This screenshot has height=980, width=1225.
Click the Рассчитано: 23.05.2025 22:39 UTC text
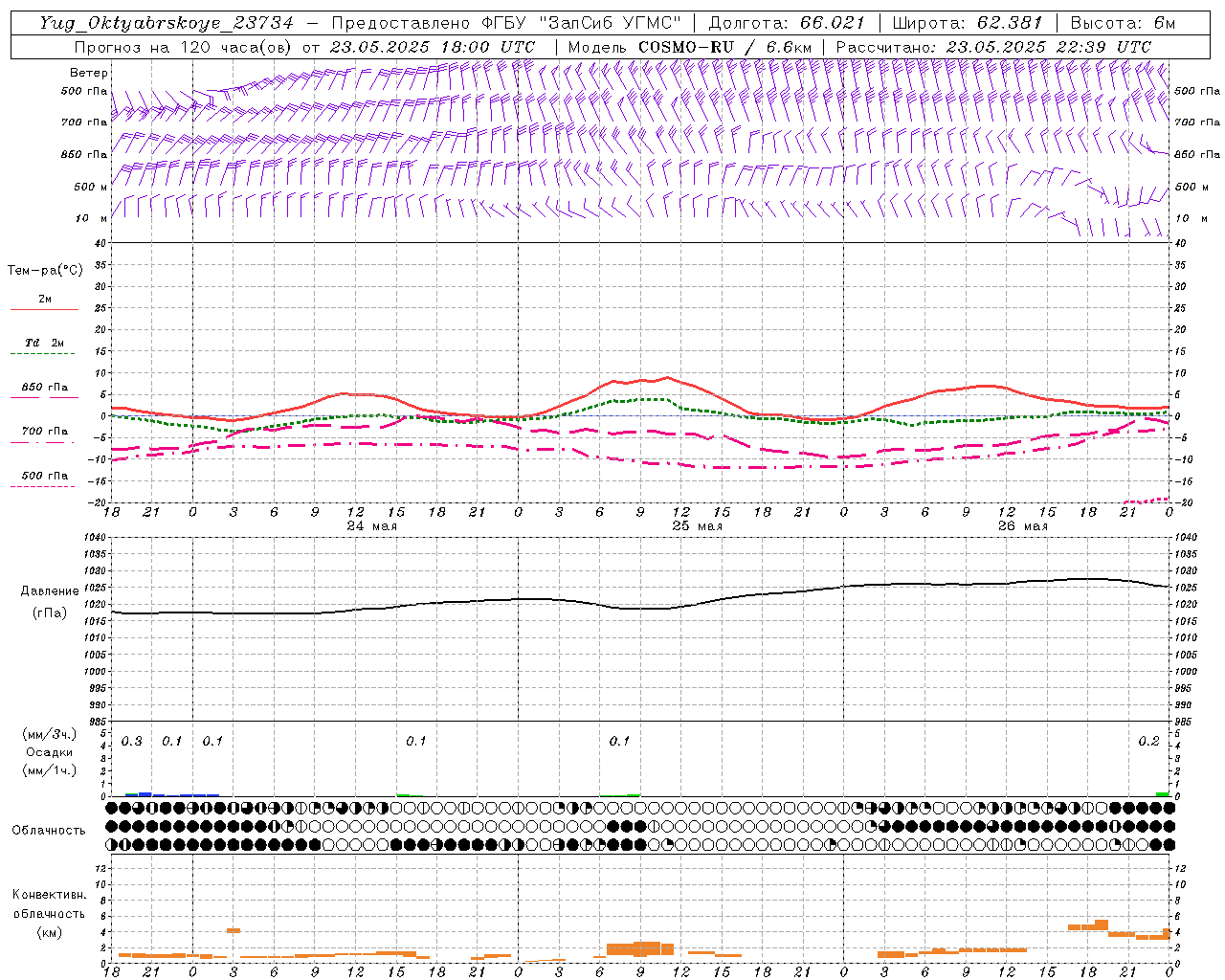tap(993, 47)
